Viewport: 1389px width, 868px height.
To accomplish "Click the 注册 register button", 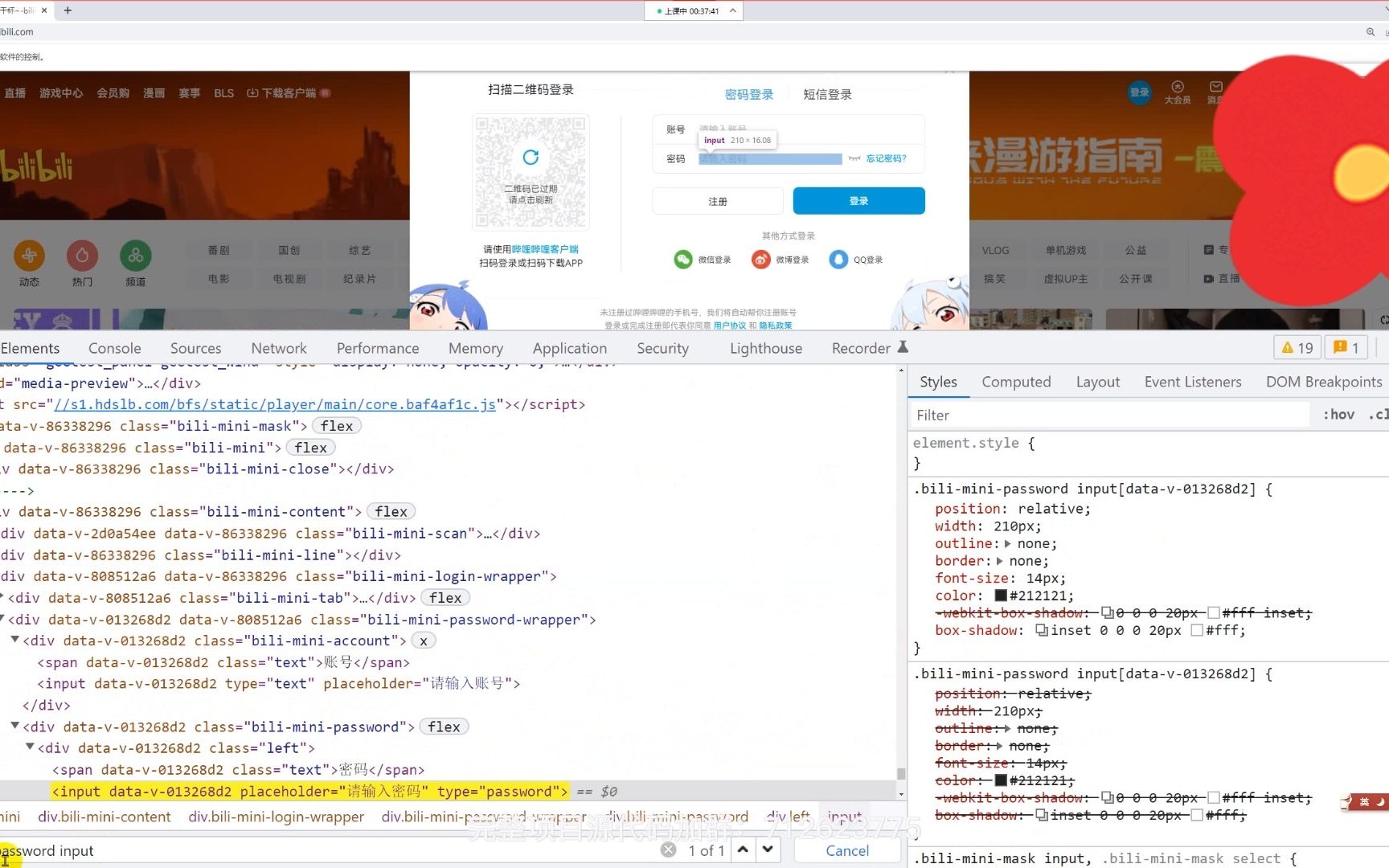I will click(718, 201).
